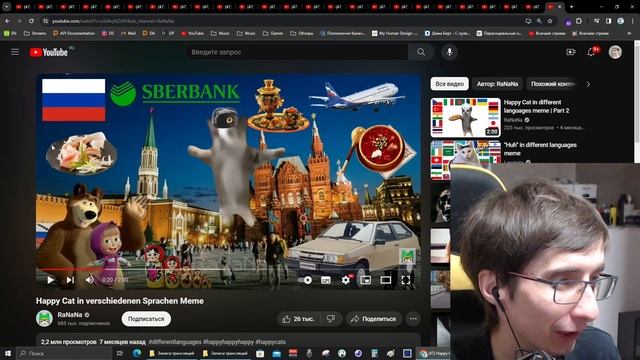This screenshot has width=640, height=360.
Task: Click Windows taskbar search box
Action: (x=64, y=353)
